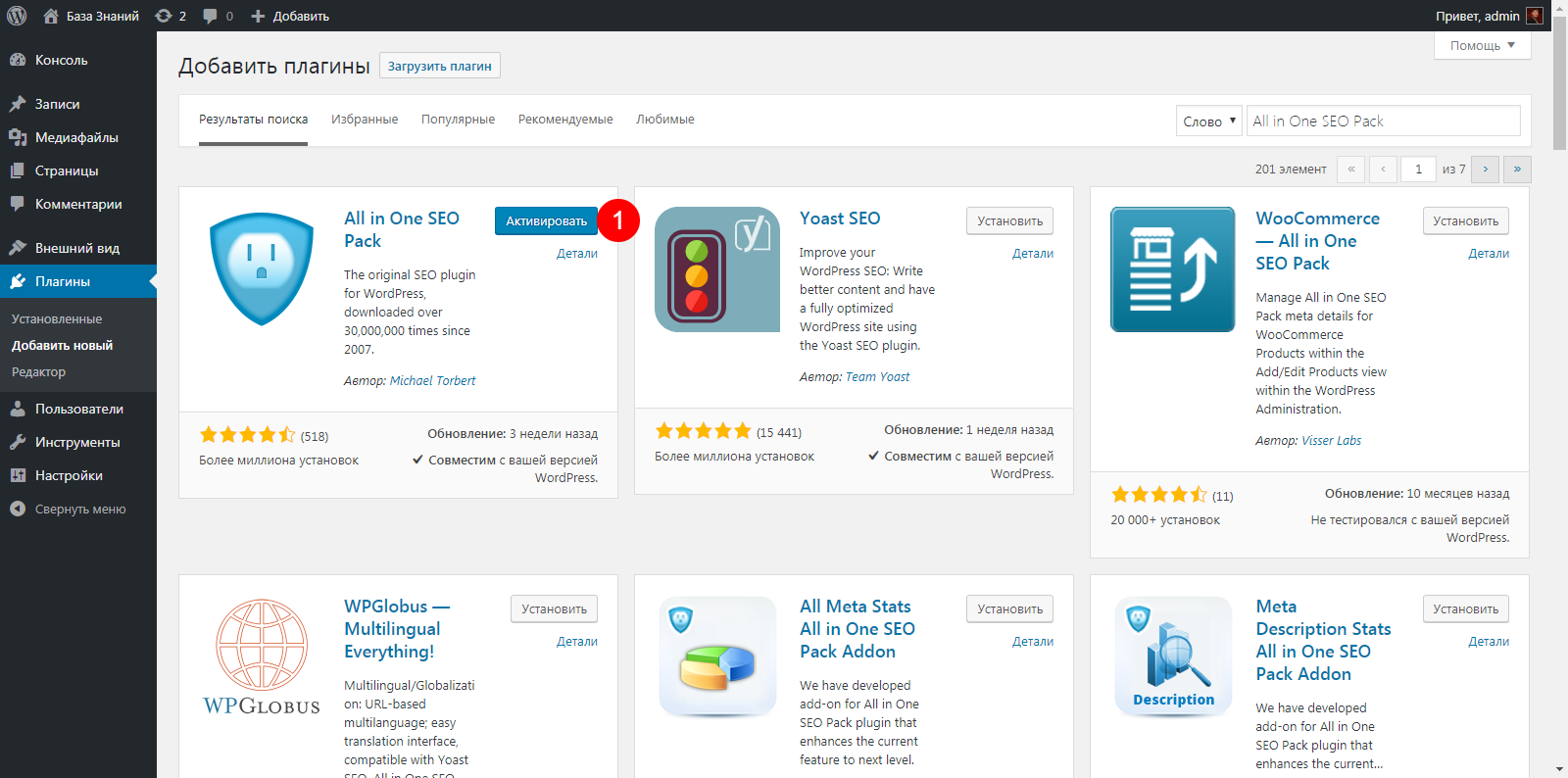Open the WPGlobus — Multilingual Everything! title

tap(397, 629)
